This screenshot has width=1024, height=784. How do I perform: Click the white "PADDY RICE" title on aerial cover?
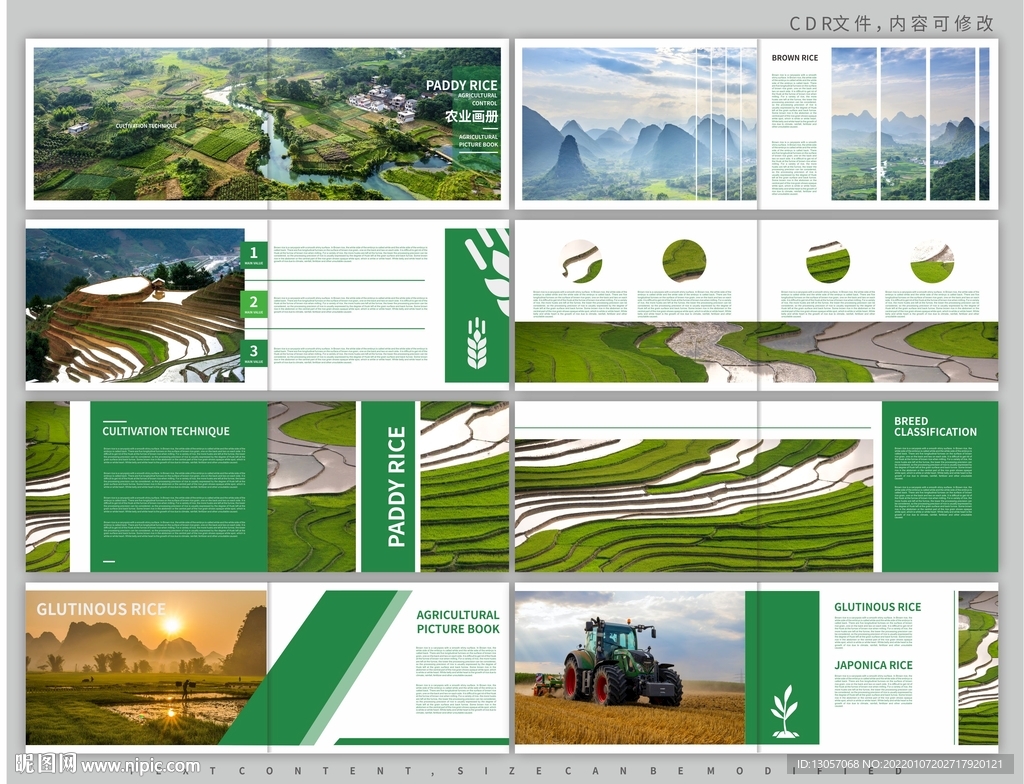(462, 85)
